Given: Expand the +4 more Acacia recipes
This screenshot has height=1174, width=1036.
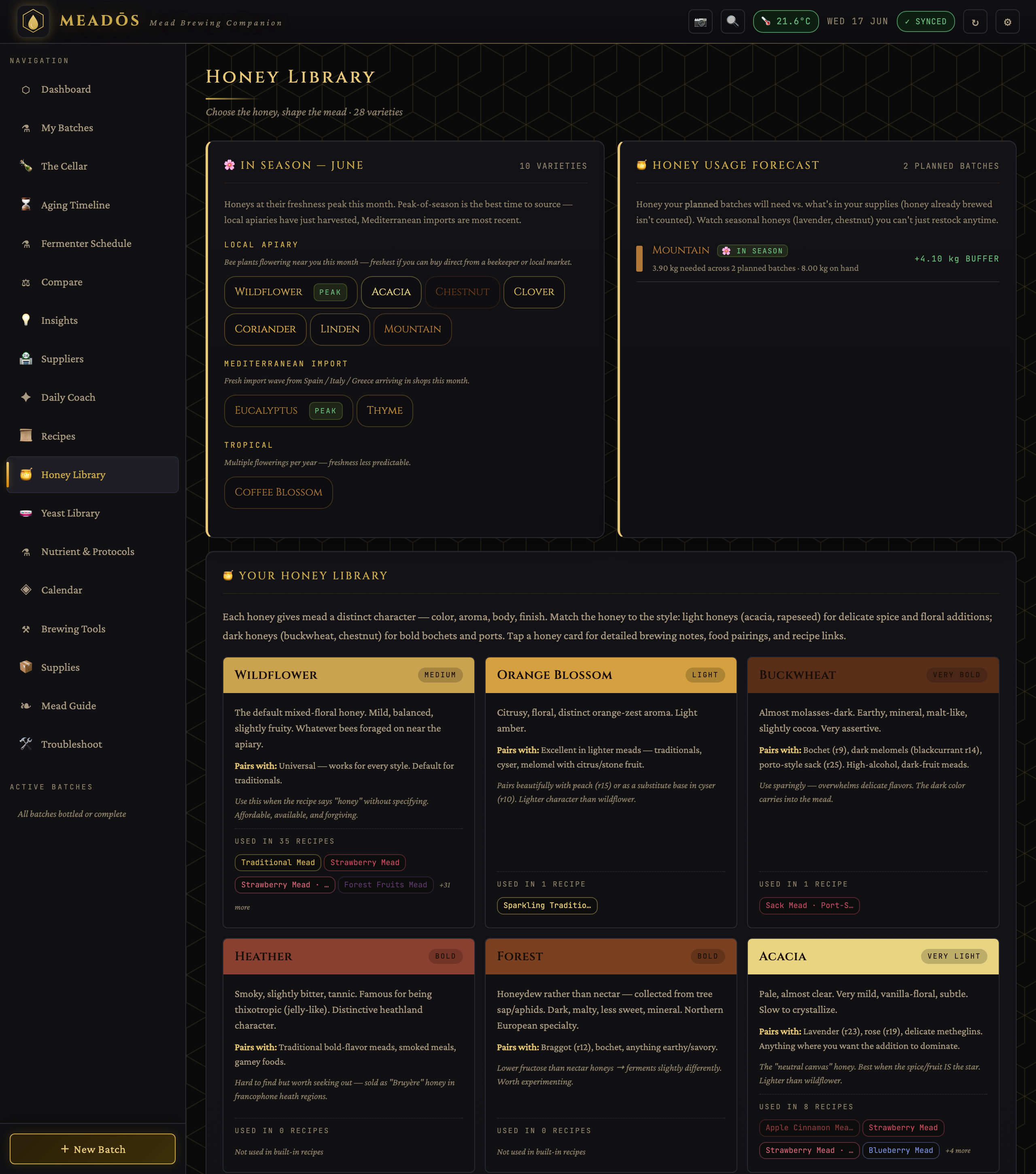Looking at the screenshot, I should click(958, 1151).
